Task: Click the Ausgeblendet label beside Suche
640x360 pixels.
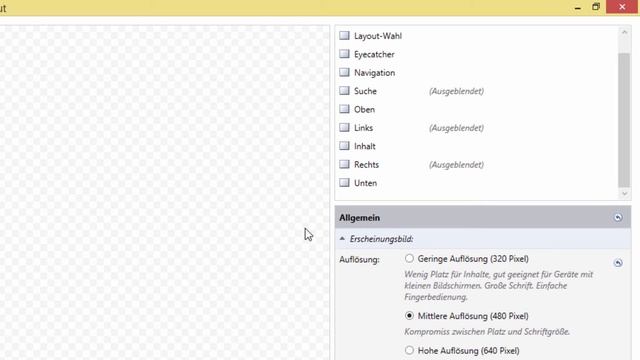Action: pyautogui.click(x=456, y=91)
